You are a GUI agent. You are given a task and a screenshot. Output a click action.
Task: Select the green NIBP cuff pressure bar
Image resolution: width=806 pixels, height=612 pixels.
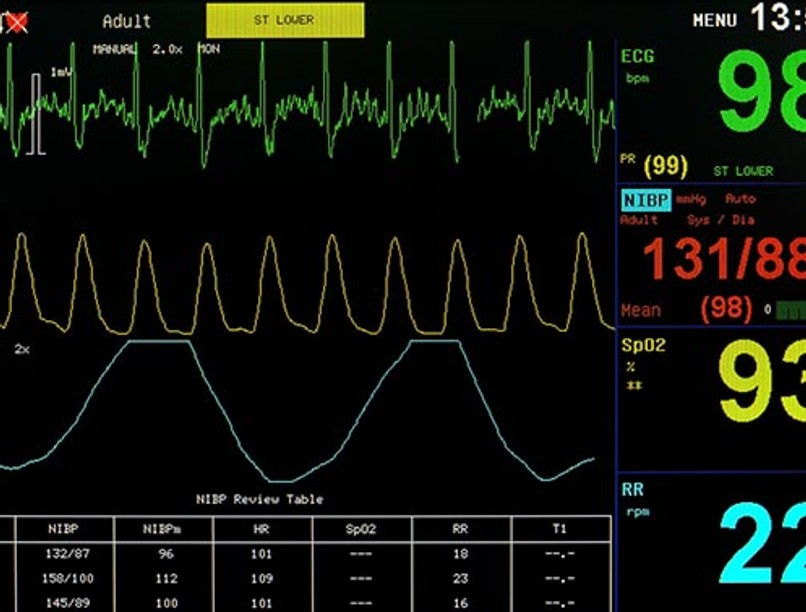[791, 311]
